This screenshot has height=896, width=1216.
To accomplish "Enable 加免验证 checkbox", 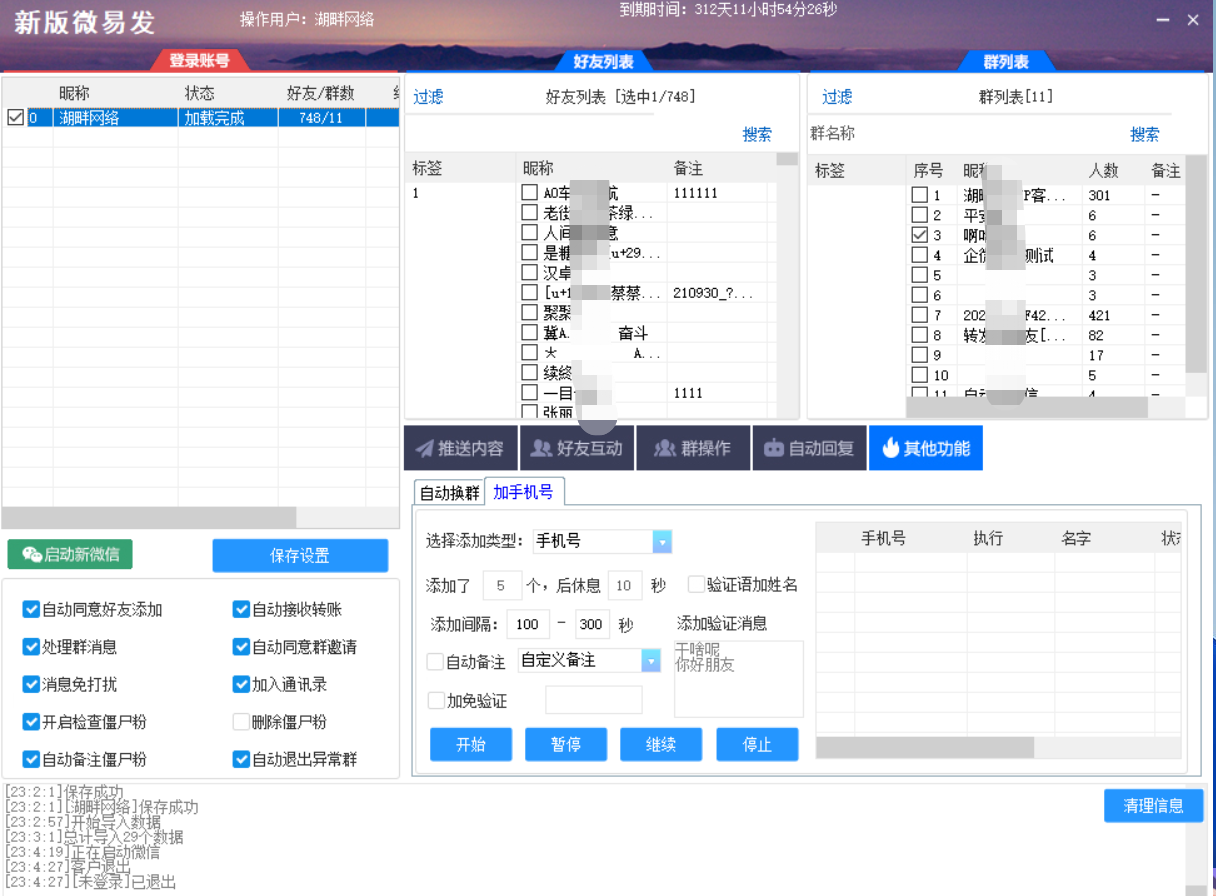I will tap(436, 700).
